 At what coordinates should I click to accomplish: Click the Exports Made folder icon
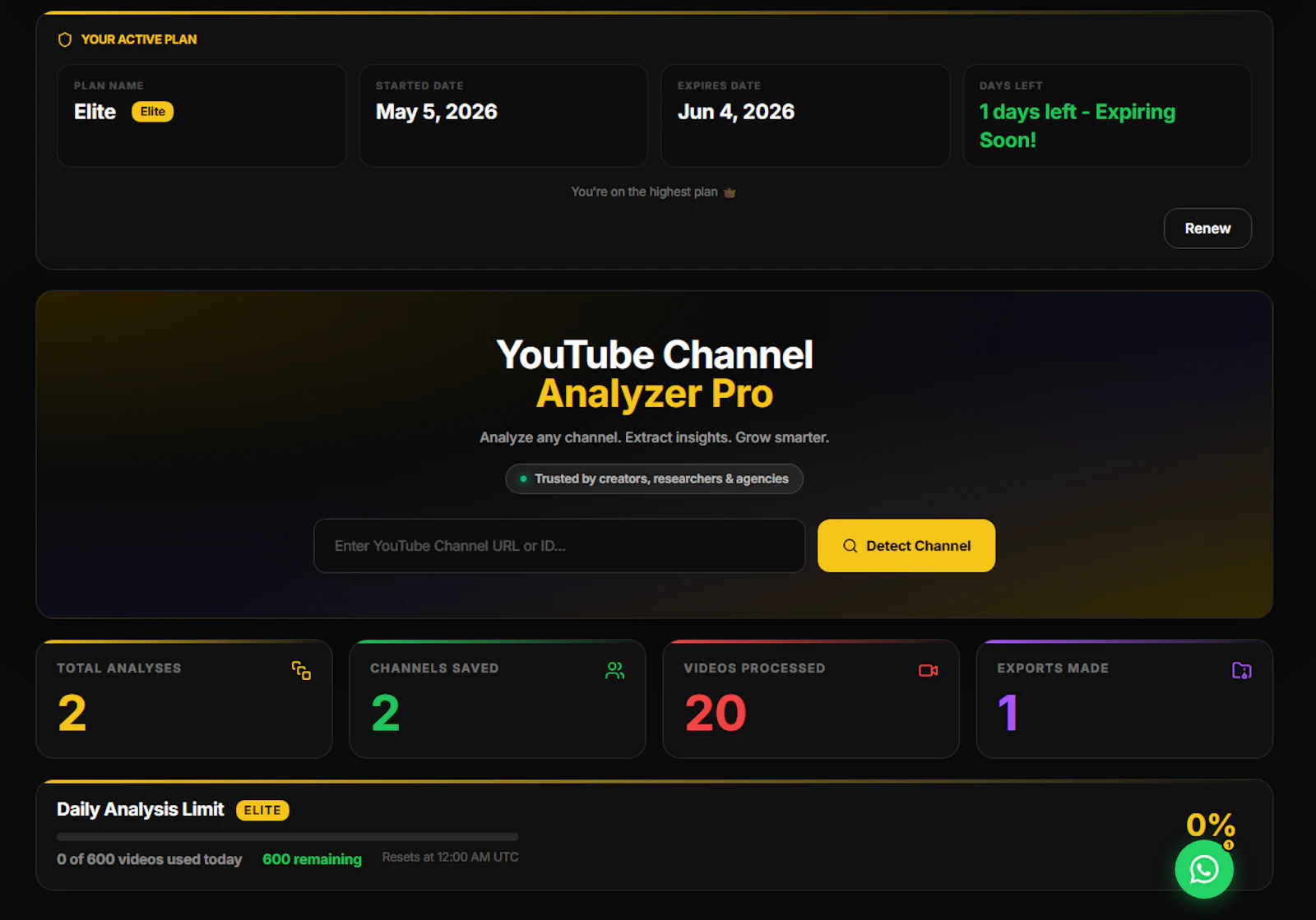click(x=1242, y=671)
